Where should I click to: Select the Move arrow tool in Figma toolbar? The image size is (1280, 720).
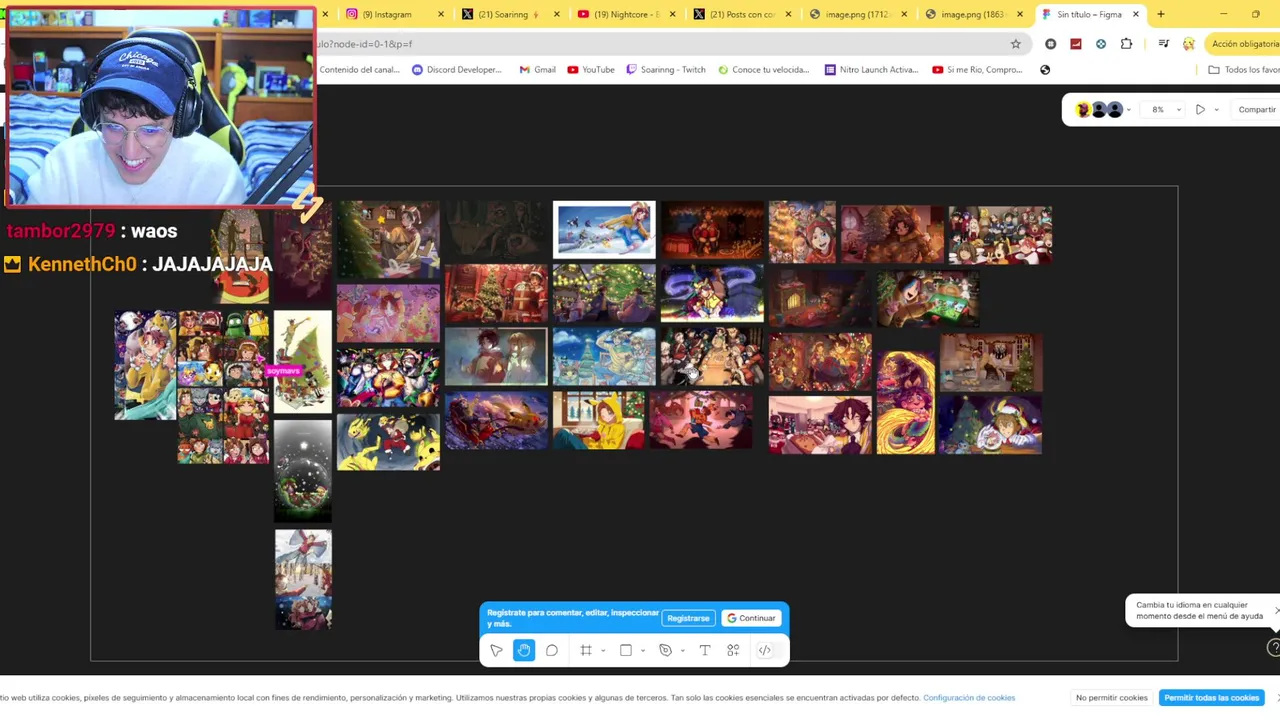point(496,650)
